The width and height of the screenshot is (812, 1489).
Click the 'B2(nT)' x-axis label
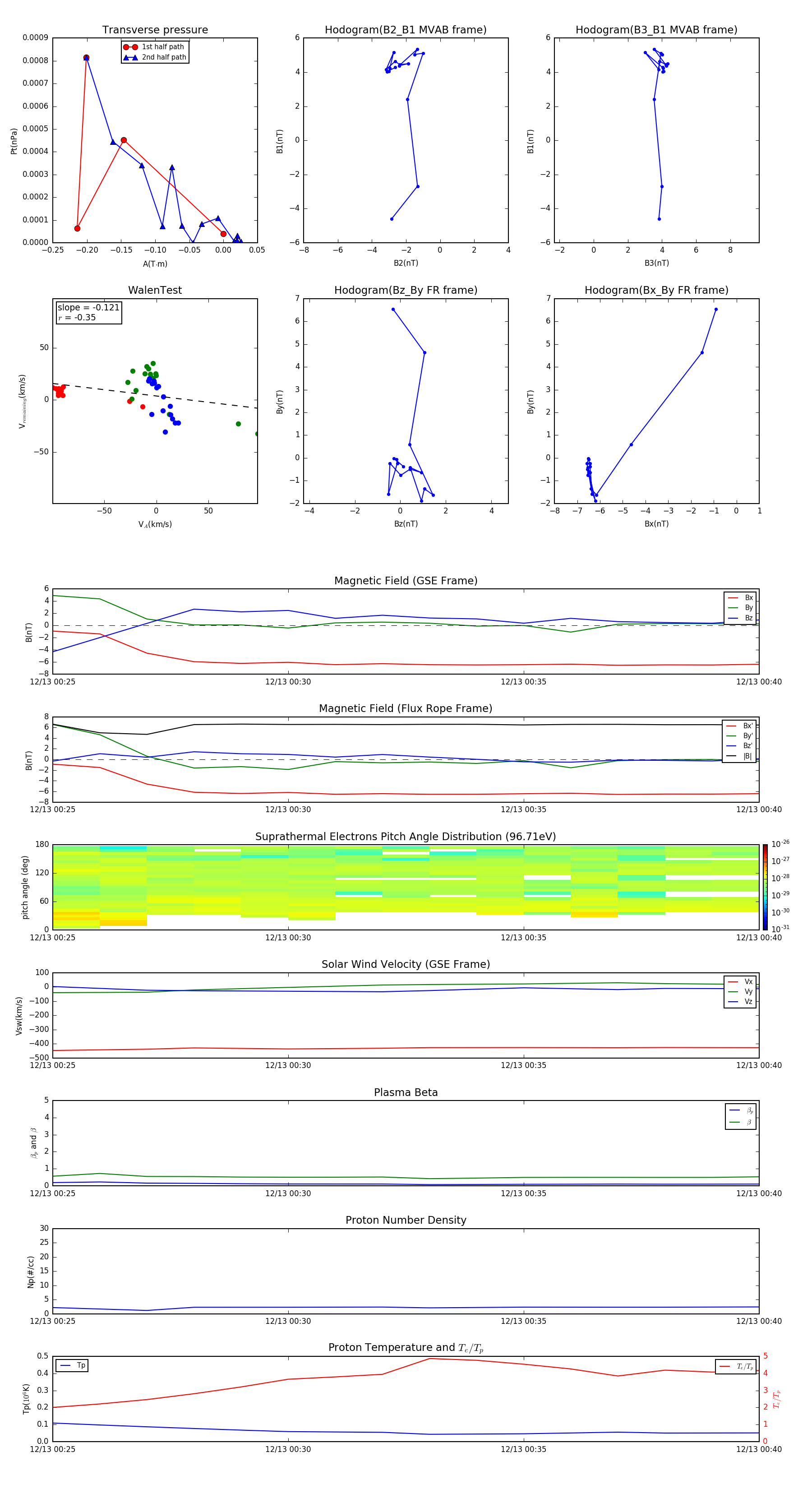click(x=406, y=263)
